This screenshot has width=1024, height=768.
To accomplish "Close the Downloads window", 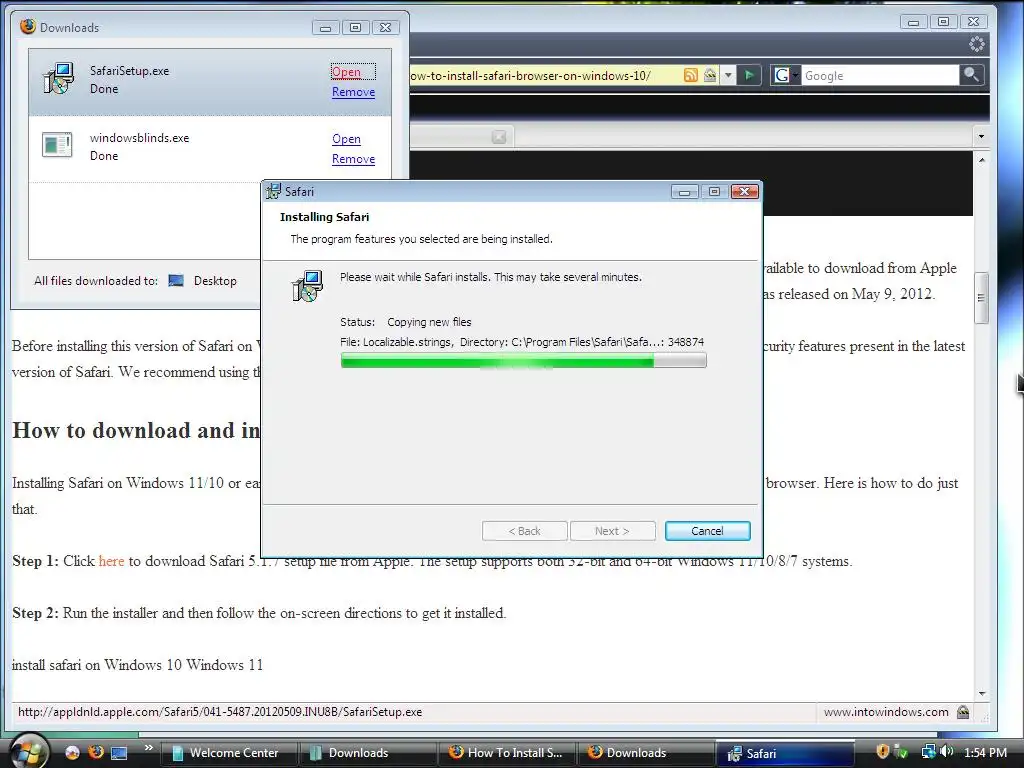I will pos(385,27).
